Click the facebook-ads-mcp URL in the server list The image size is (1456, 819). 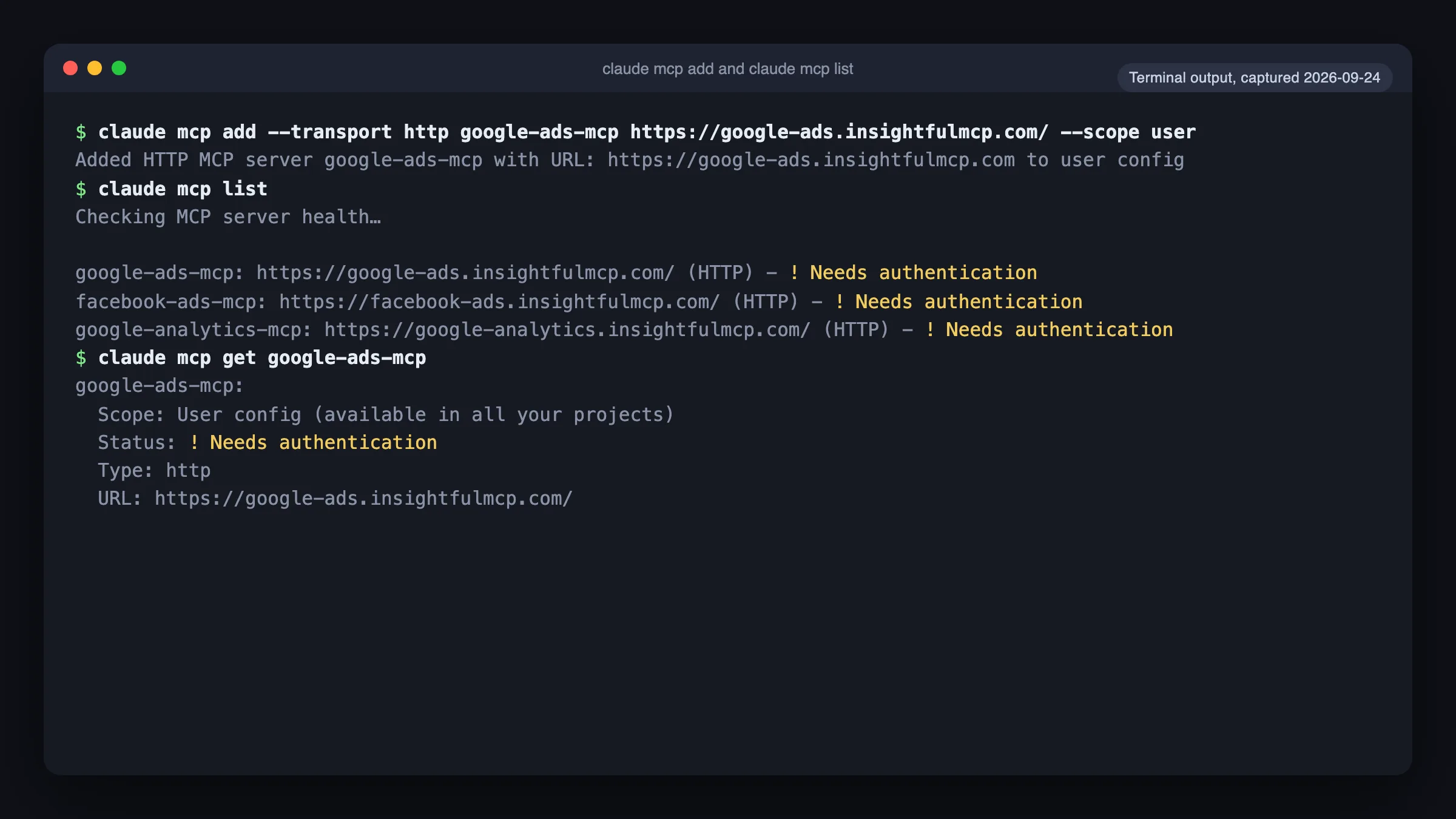tap(499, 302)
